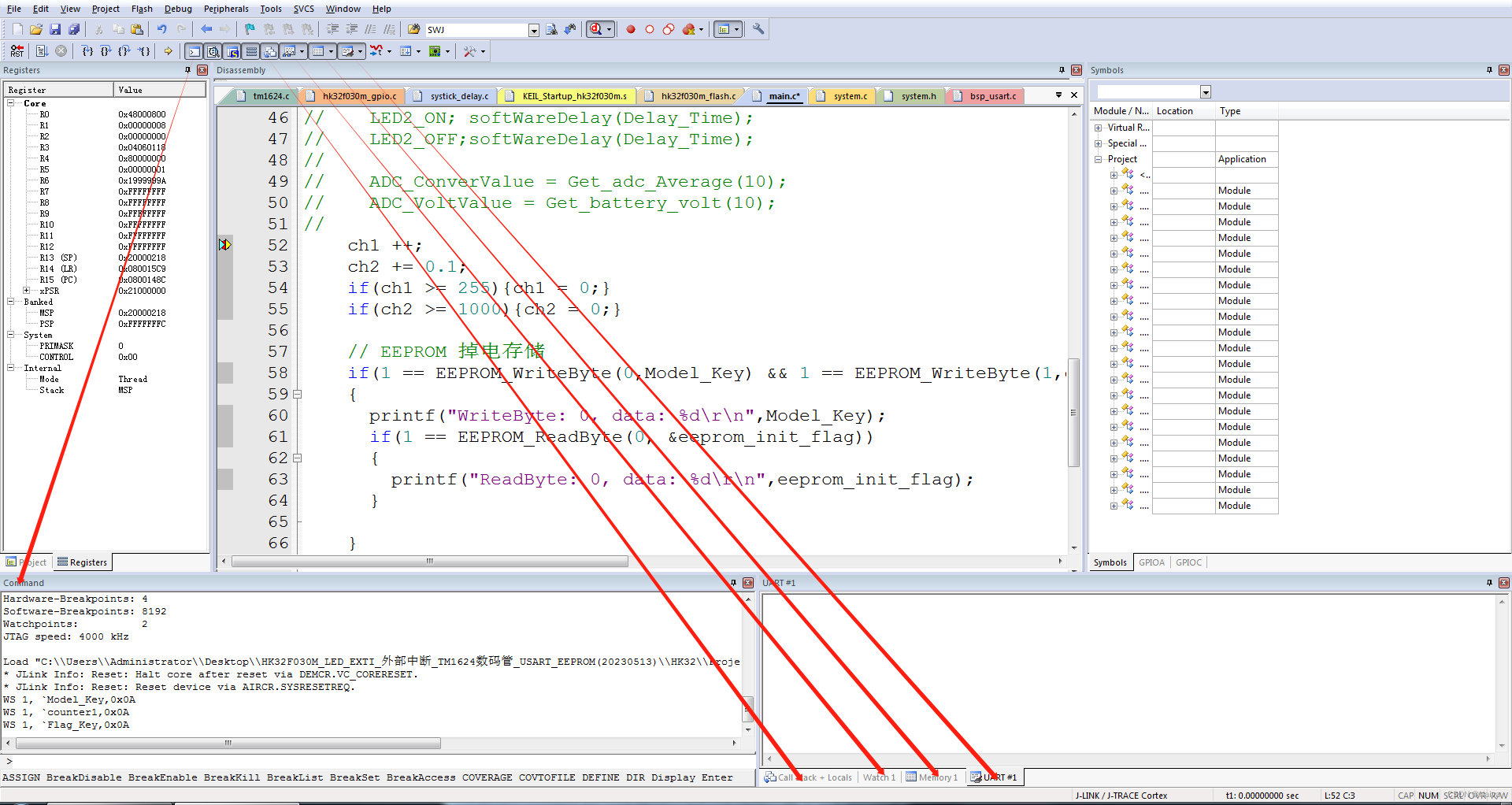The width and height of the screenshot is (1512, 805).
Task: Undo the last edit
Action: click(162, 29)
